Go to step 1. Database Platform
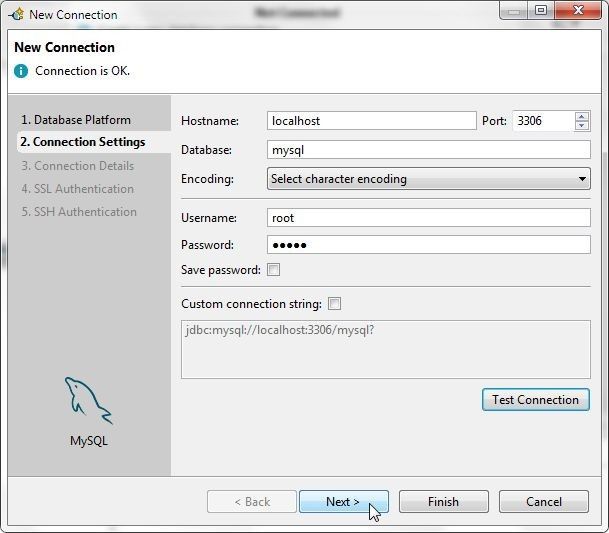Image resolution: width=609 pixels, height=533 pixels. point(76,120)
